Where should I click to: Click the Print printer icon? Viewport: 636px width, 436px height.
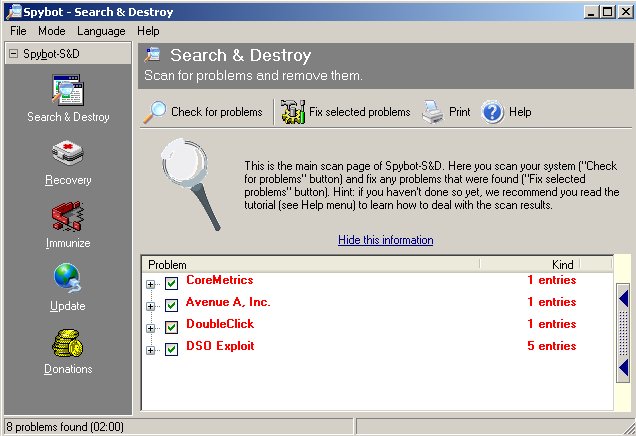tap(433, 112)
